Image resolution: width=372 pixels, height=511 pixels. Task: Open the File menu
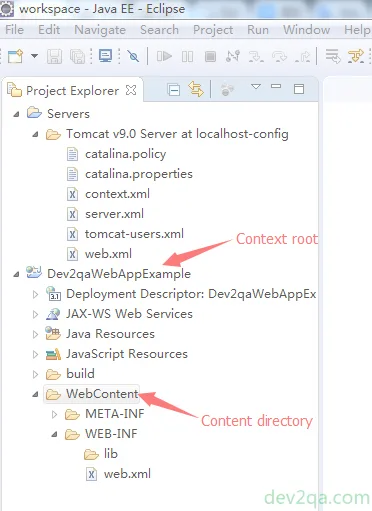[x=14, y=30]
